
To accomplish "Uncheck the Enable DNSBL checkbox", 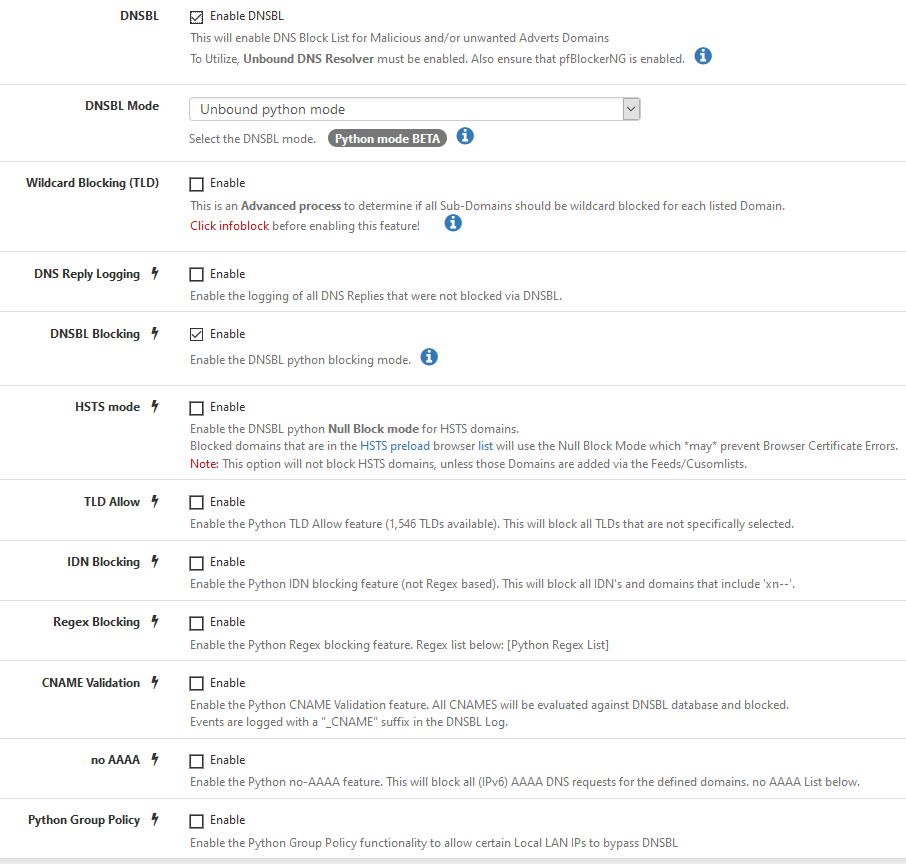I will pos(196,17).
